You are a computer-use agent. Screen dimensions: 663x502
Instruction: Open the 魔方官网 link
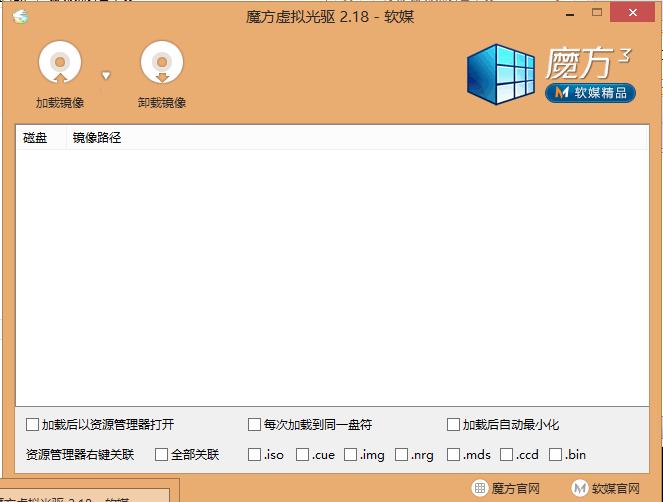506,488
